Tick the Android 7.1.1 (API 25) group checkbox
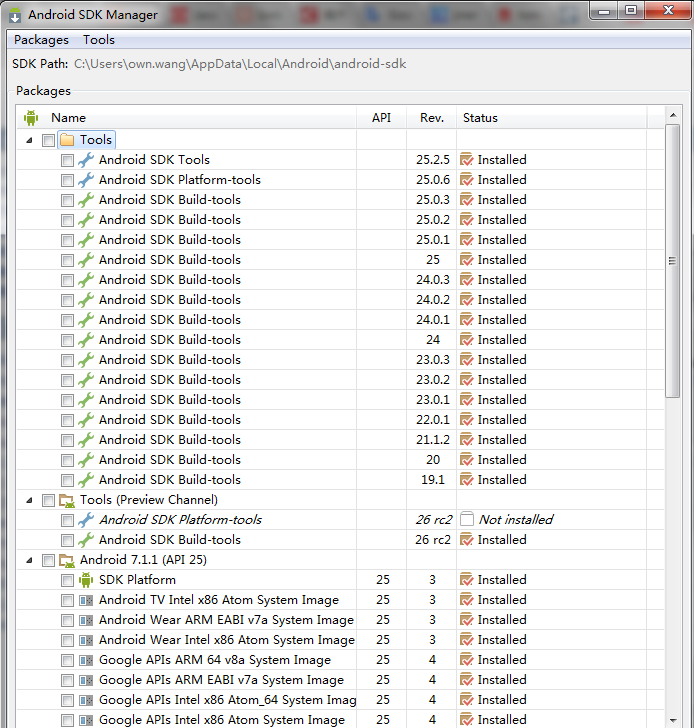The image size is (694, 728). (48, 560)
